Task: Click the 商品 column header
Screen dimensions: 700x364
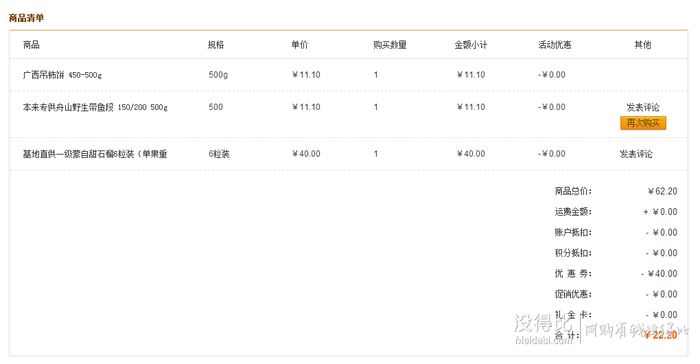Action: click(x=31, y=45)
